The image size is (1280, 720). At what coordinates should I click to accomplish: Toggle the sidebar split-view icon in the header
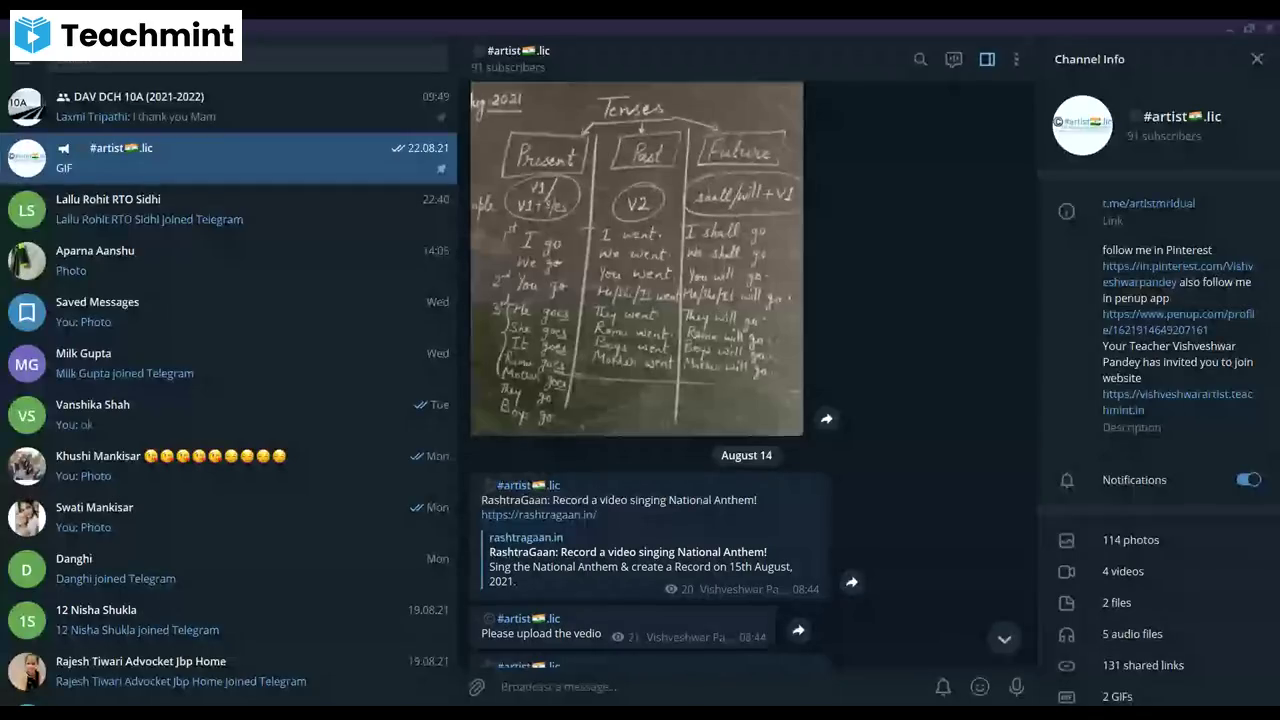click(x=987, y=59)
